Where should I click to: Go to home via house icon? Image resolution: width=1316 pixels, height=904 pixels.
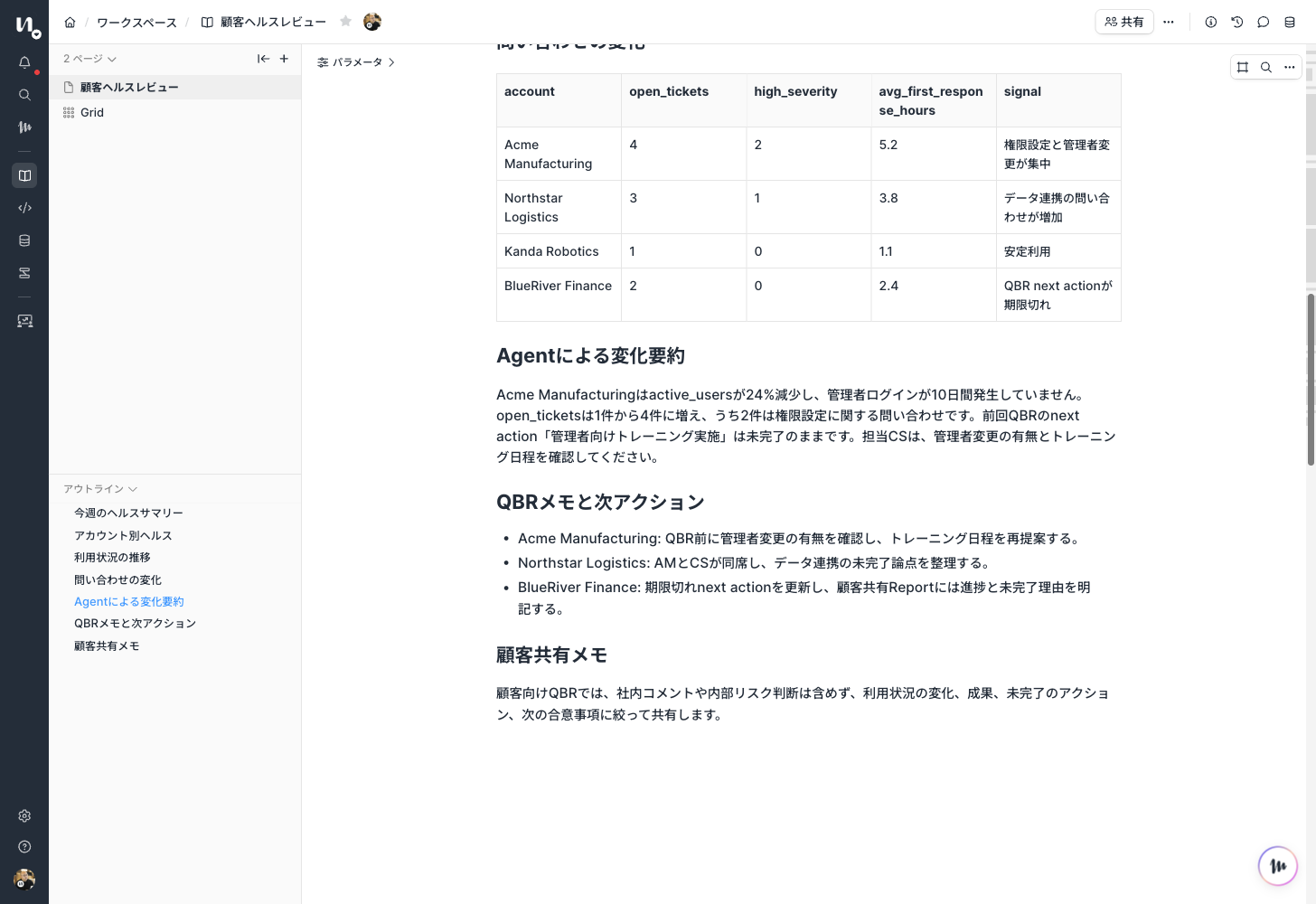tap(70, 22)
